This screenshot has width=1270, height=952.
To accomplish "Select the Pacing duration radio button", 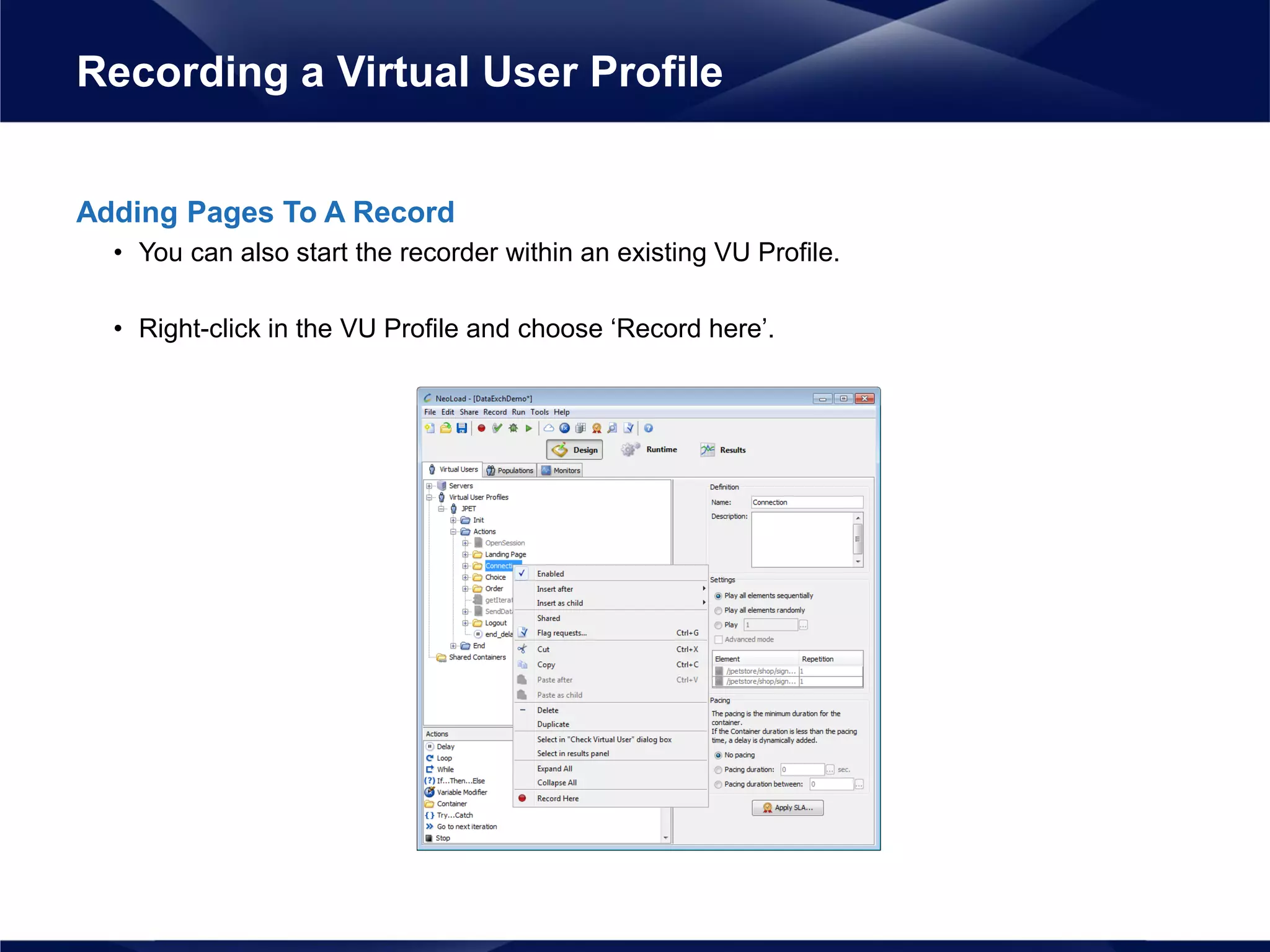I will point(718,770).
